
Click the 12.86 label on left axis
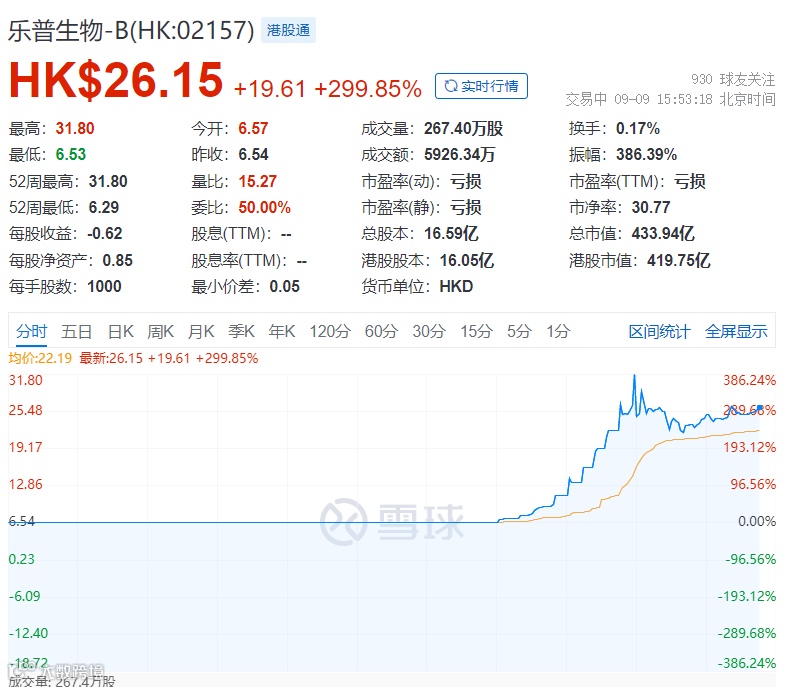tap(26, 485)
